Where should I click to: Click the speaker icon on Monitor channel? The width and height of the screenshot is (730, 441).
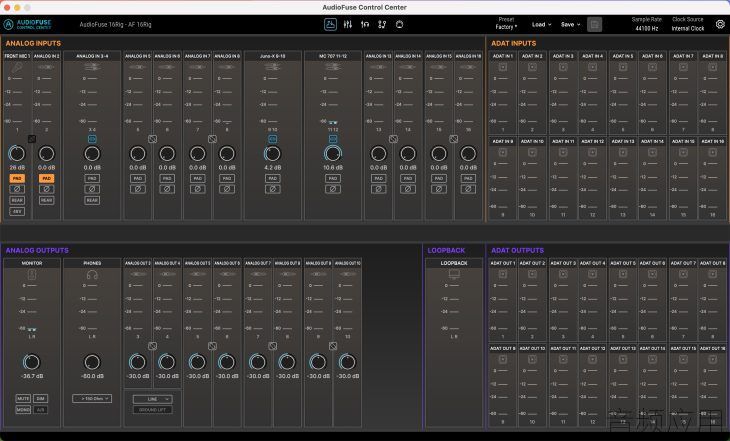point(32,275)
